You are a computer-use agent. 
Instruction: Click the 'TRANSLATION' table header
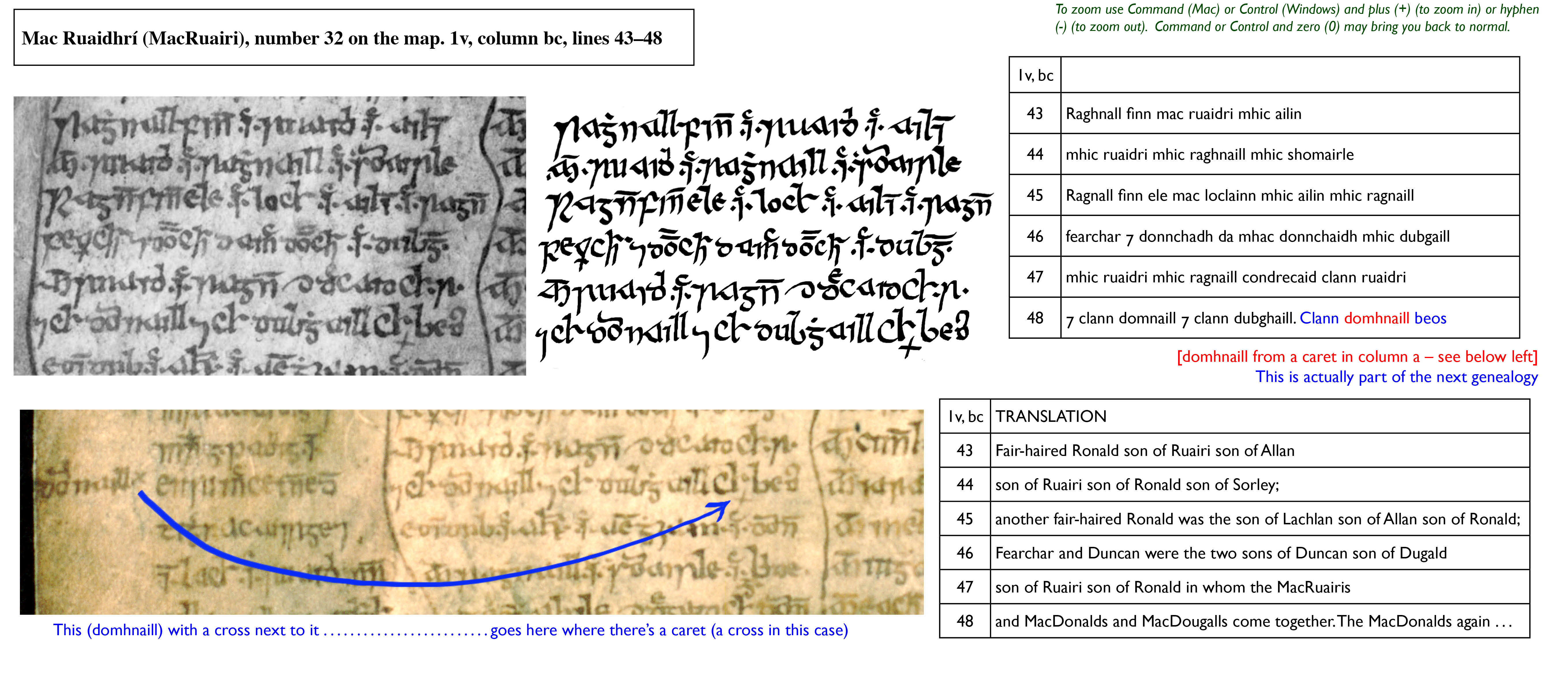point(1051,417)
